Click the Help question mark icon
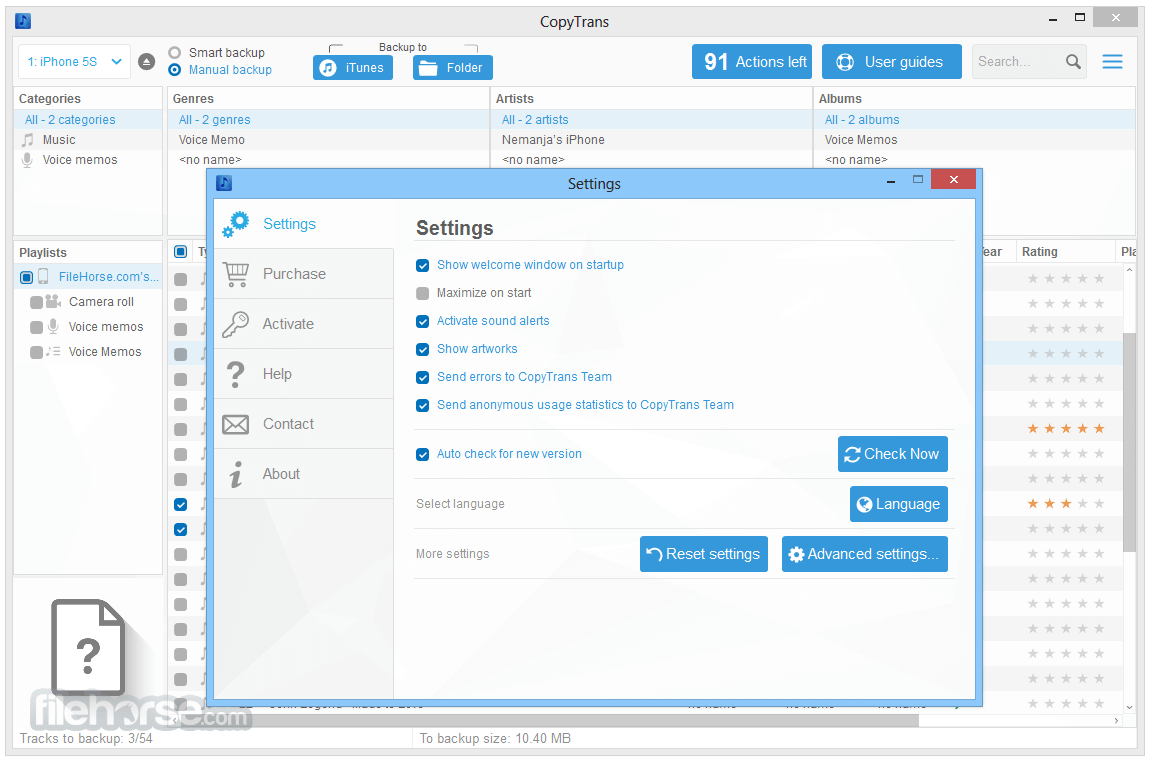The image size is (1150, 761). (x=235, y=374)
